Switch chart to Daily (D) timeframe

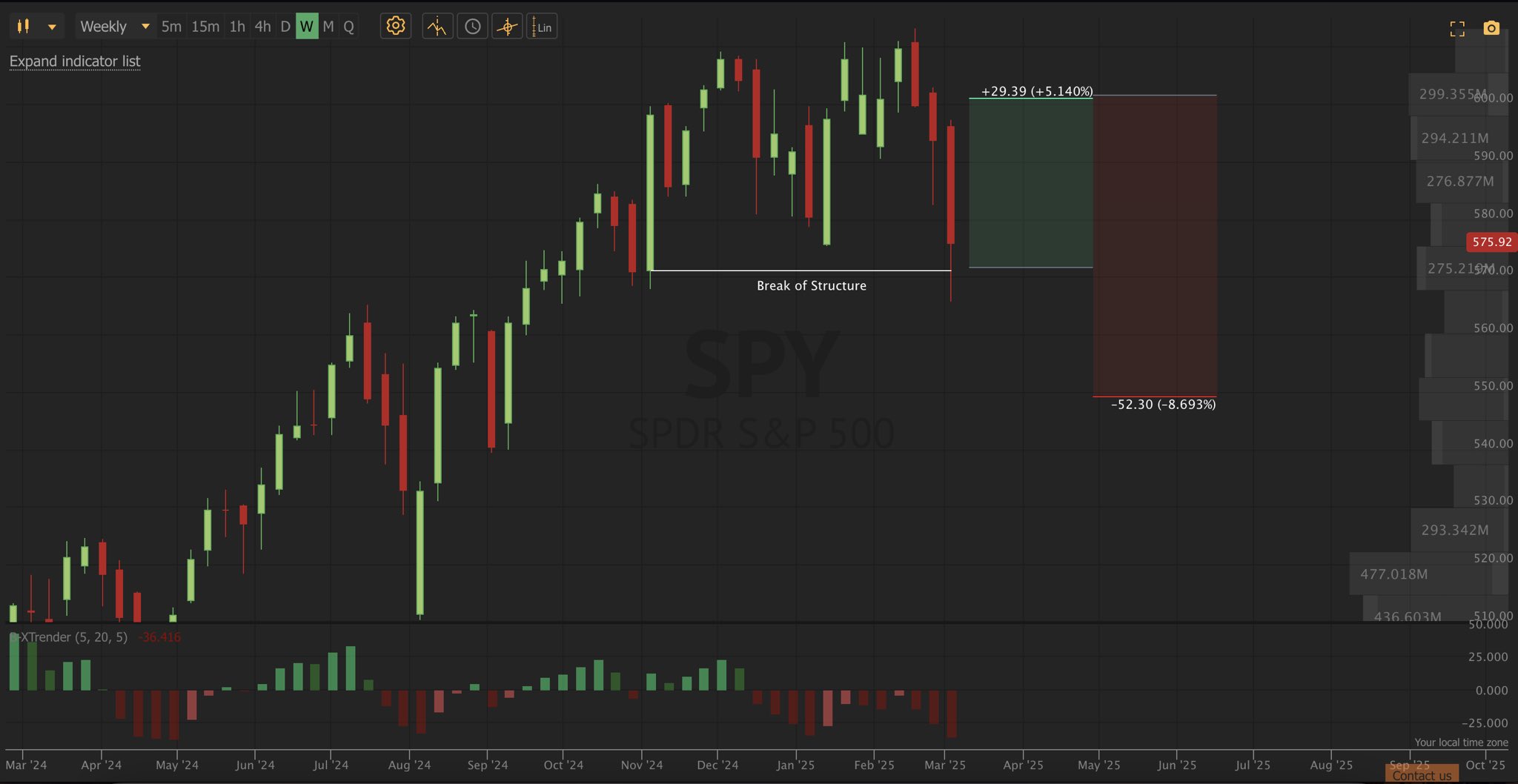click(x=285, y=27)
